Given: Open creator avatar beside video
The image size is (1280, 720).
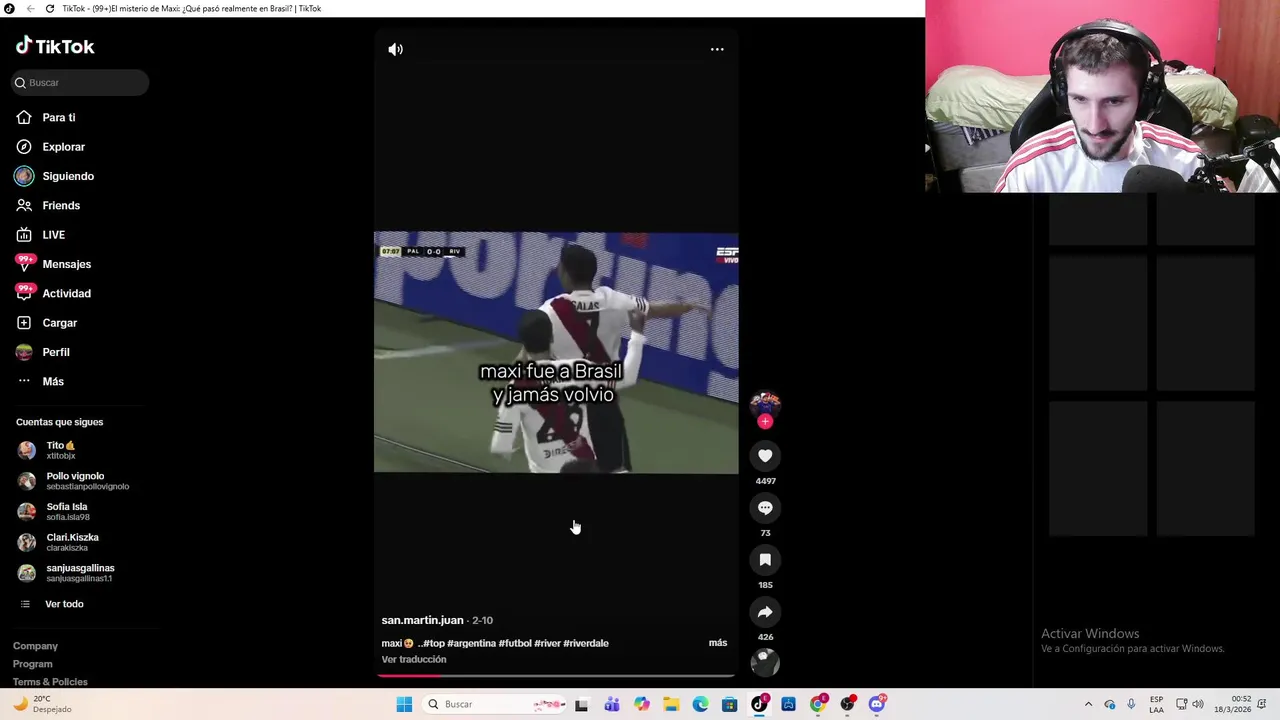Looking at the screenshot, I should click(765, 403).
